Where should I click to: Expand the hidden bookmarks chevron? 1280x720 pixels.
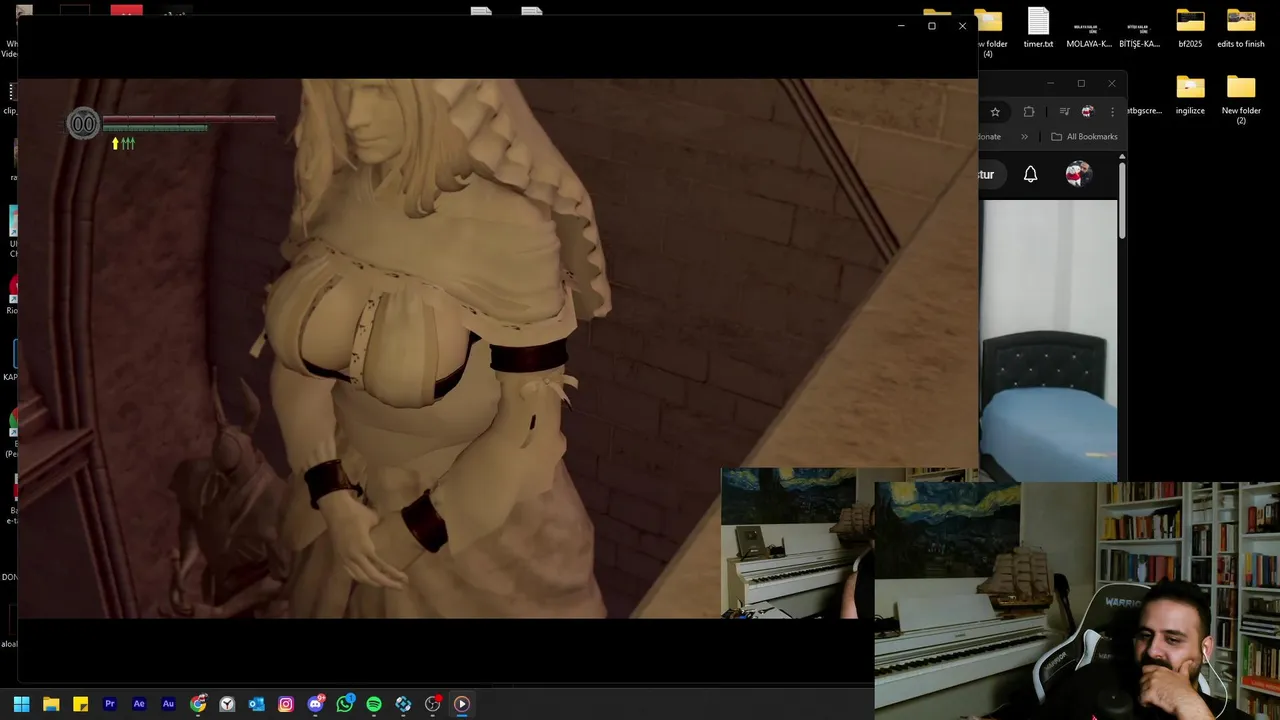pyautogui.click(x=1024, y=137)
